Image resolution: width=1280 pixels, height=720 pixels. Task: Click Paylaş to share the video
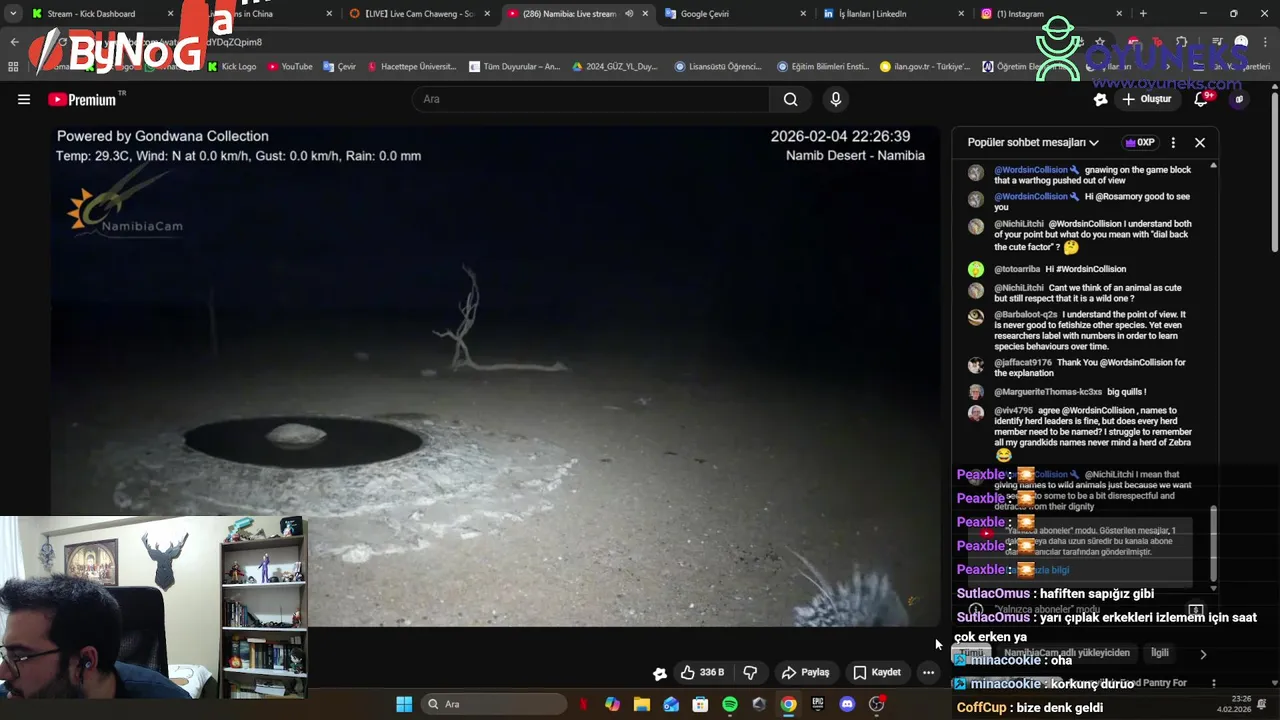pos(805,672)
